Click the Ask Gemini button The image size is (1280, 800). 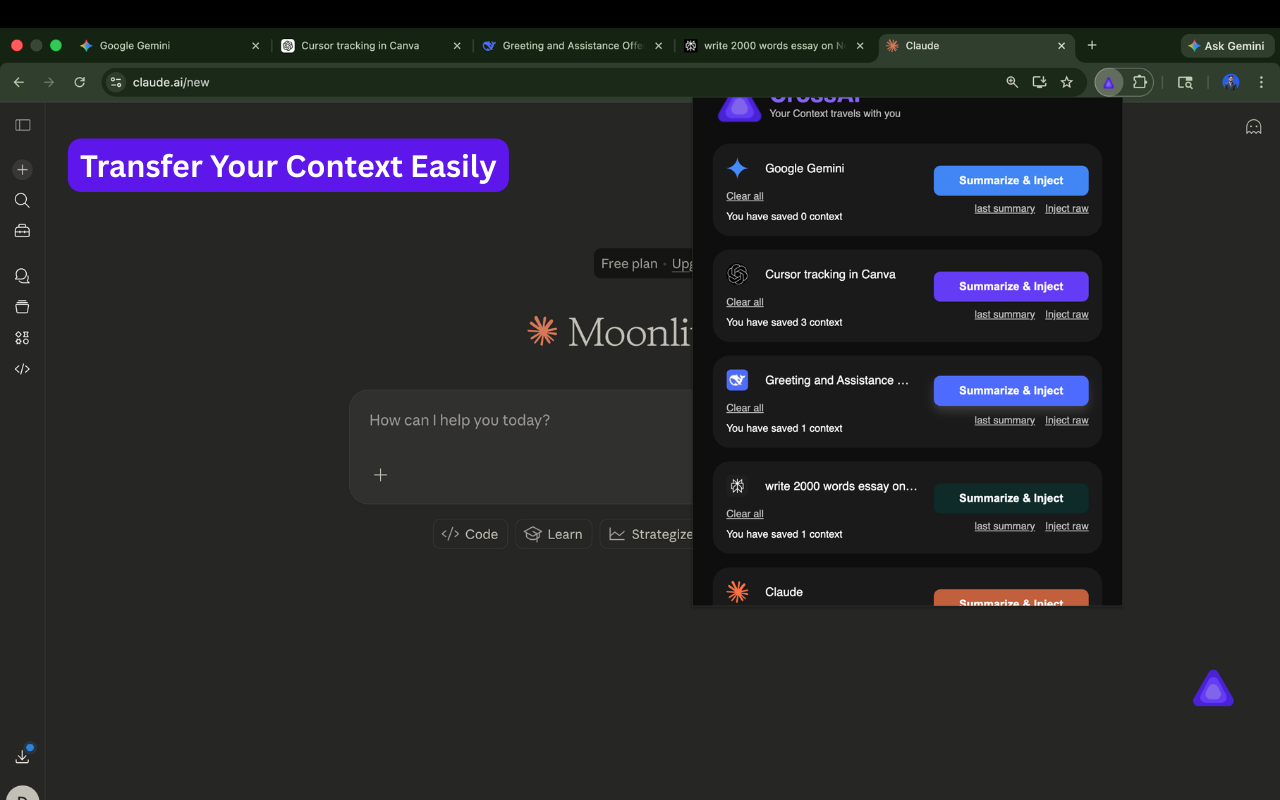tap(1226, 46)
